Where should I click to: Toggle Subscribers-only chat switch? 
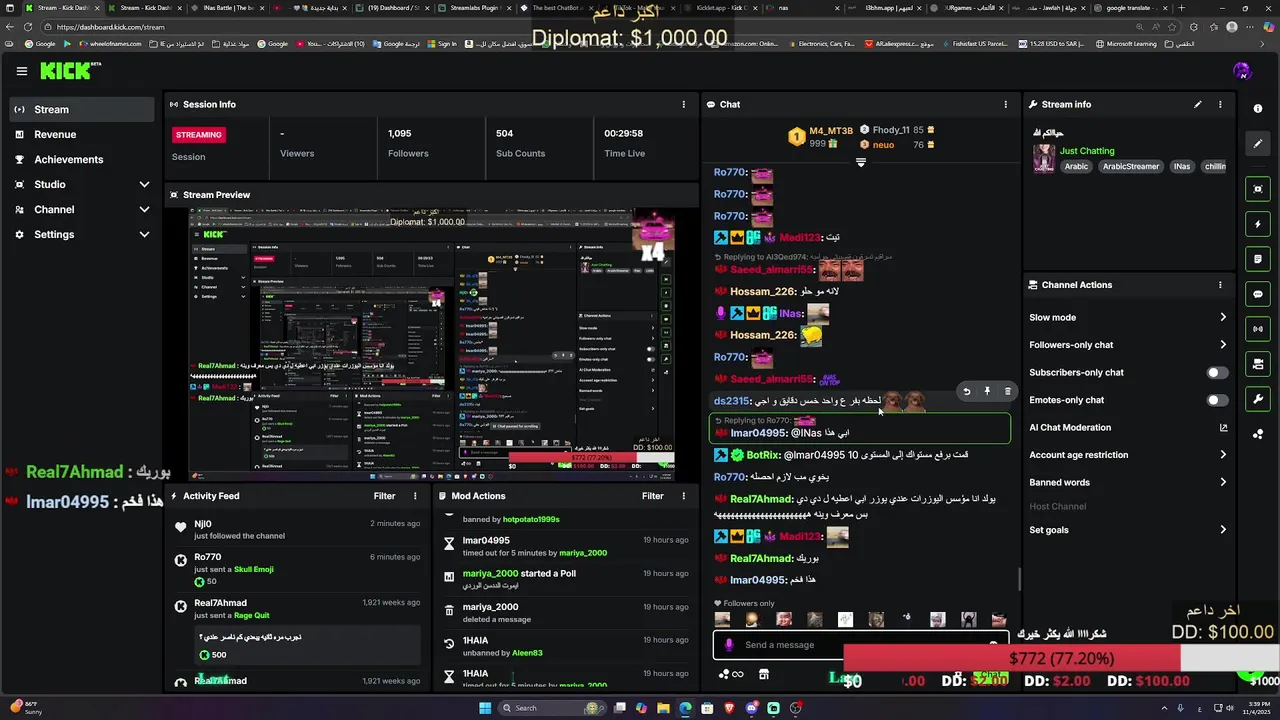tap(1217, 373)
